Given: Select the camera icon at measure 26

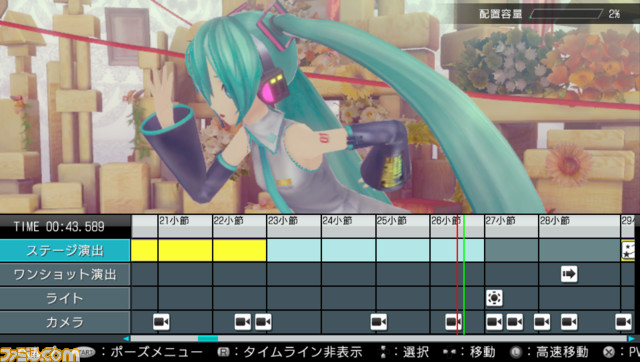Looking at the screenshot, I should (453, 322).
